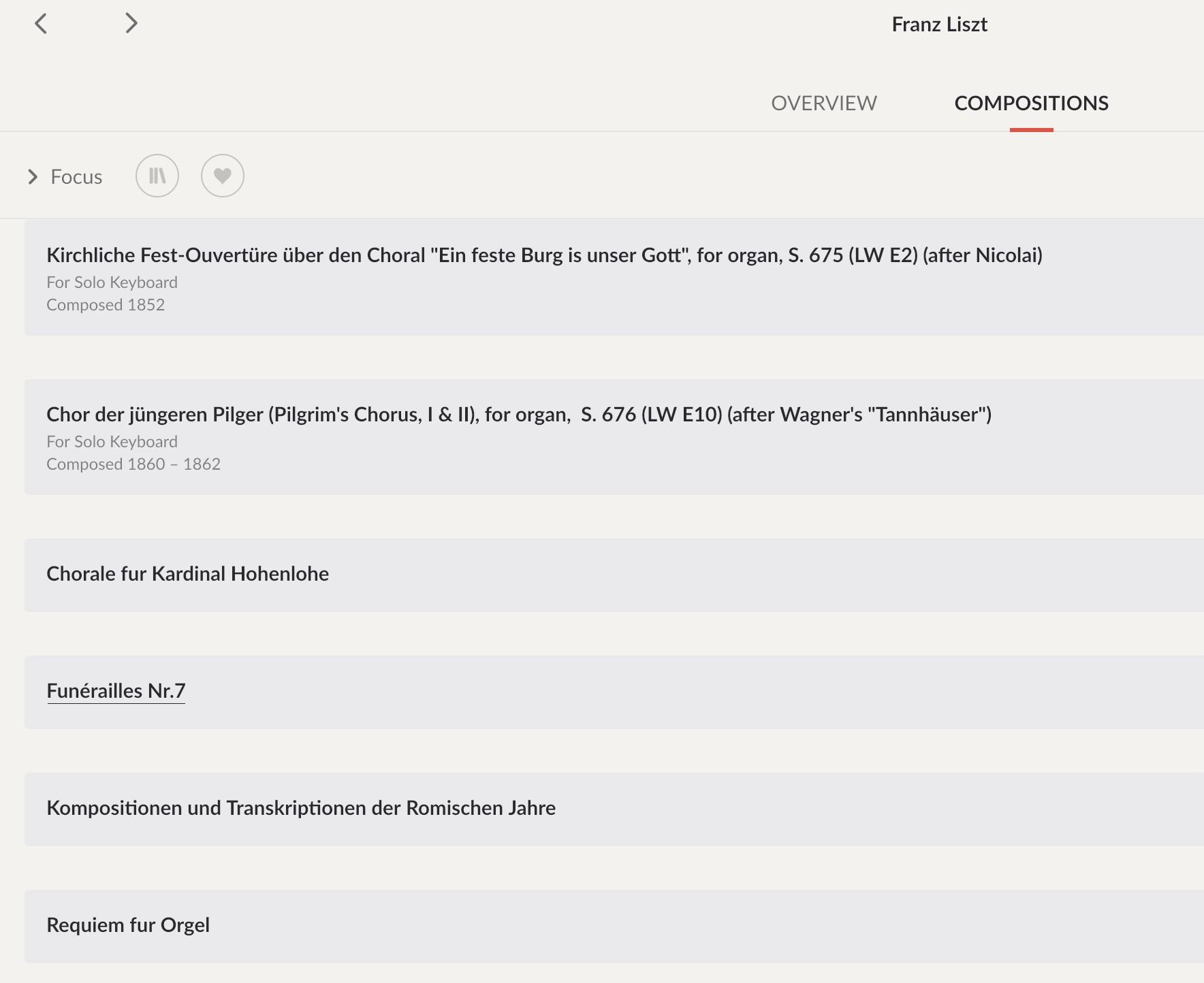Click the Franz Liszt title

939,25
